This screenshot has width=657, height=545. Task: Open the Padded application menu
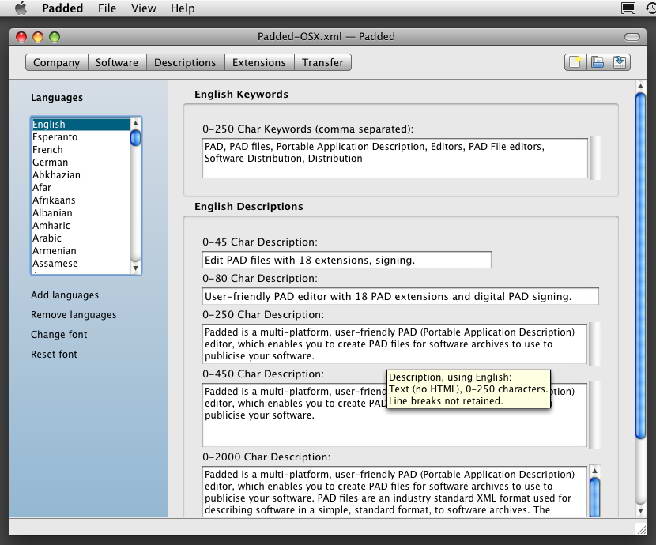point(62,8)
